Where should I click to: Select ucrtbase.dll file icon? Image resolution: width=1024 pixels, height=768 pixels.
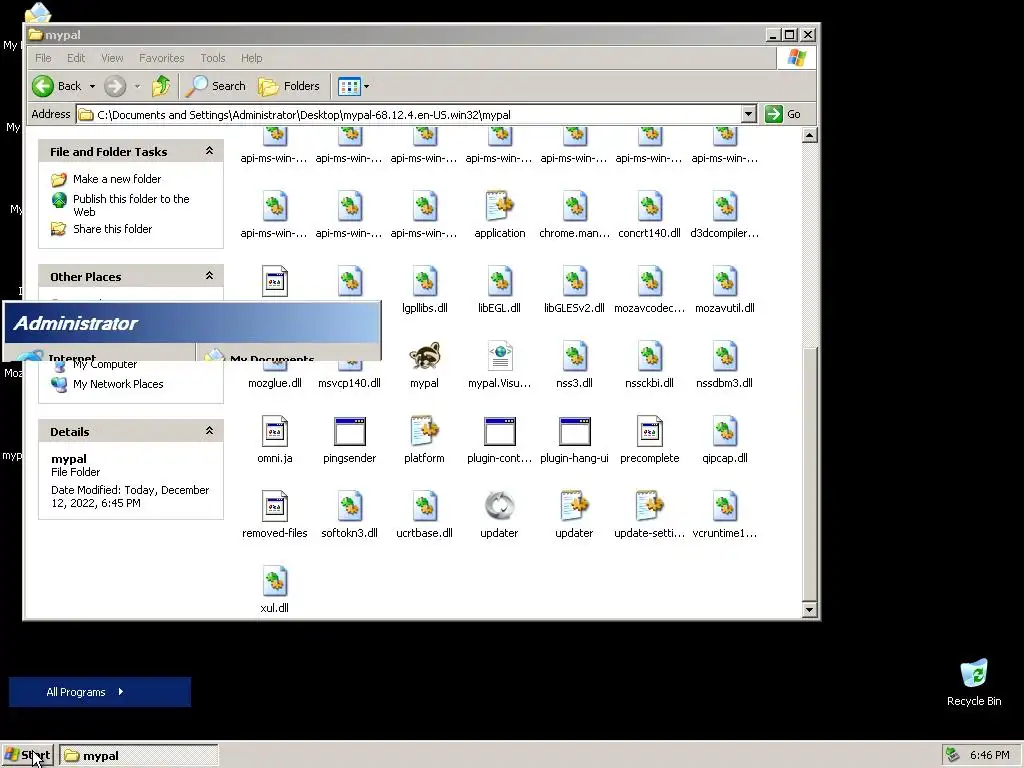coord(424,506)
